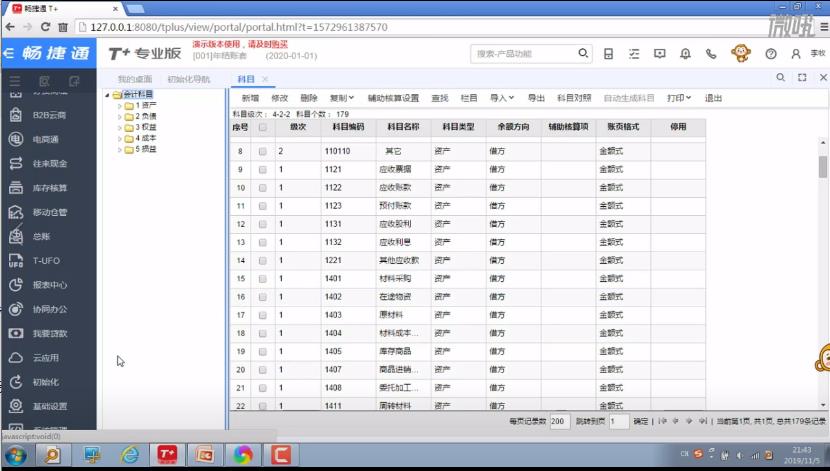Click the search icon at tab bar right
The image size is (830, 471).
click(x=780, y=77)
